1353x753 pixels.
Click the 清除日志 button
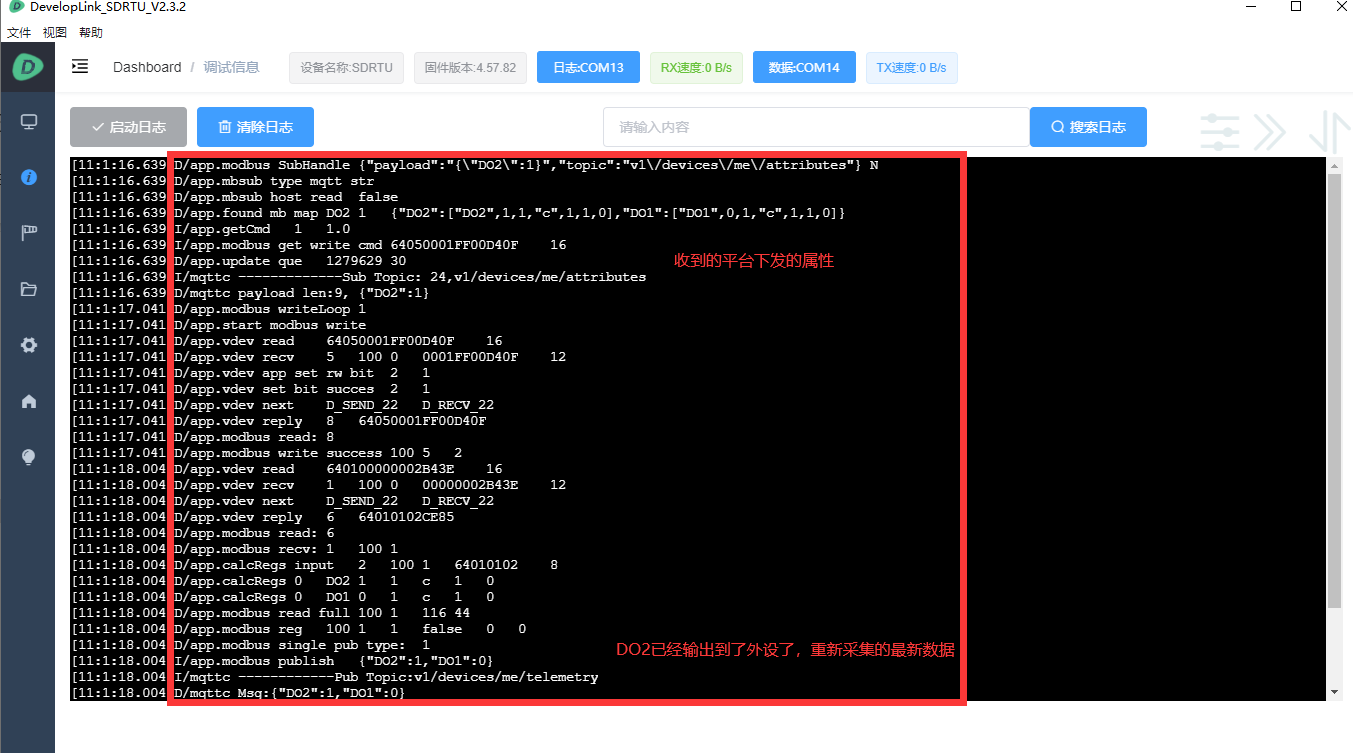[255, 127]
